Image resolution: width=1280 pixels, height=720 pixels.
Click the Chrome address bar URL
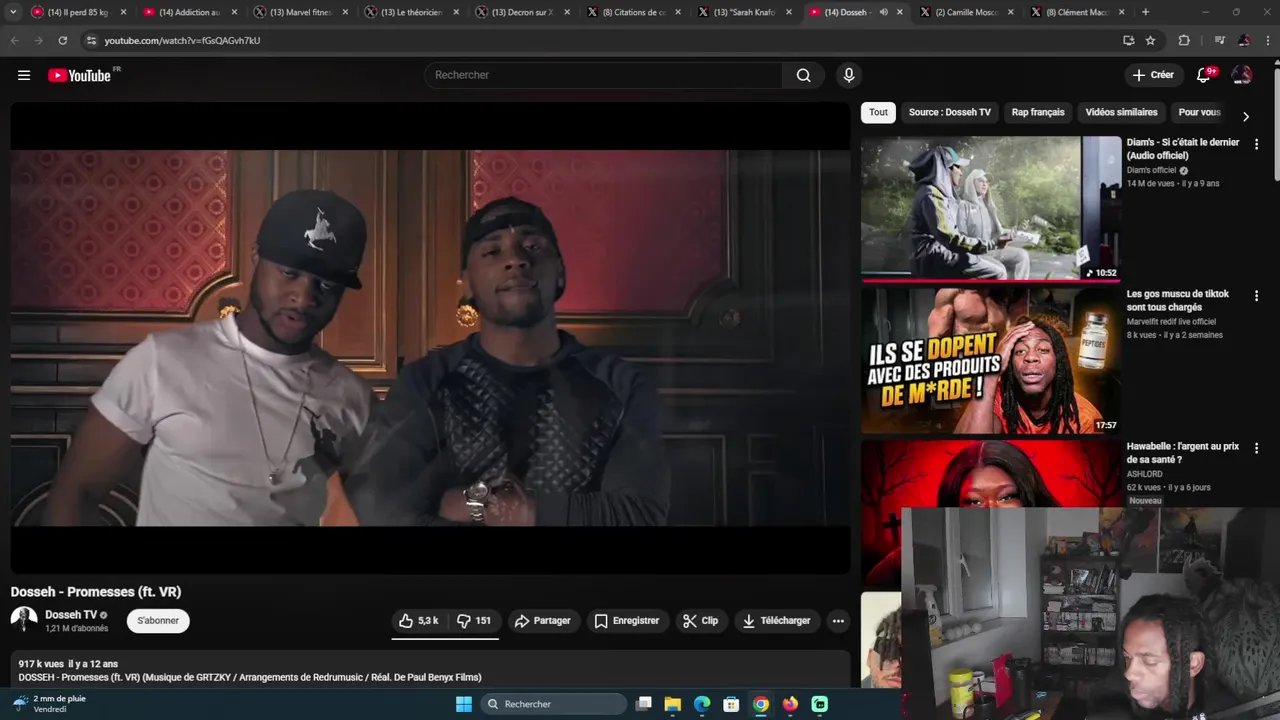tap(182, 40)
